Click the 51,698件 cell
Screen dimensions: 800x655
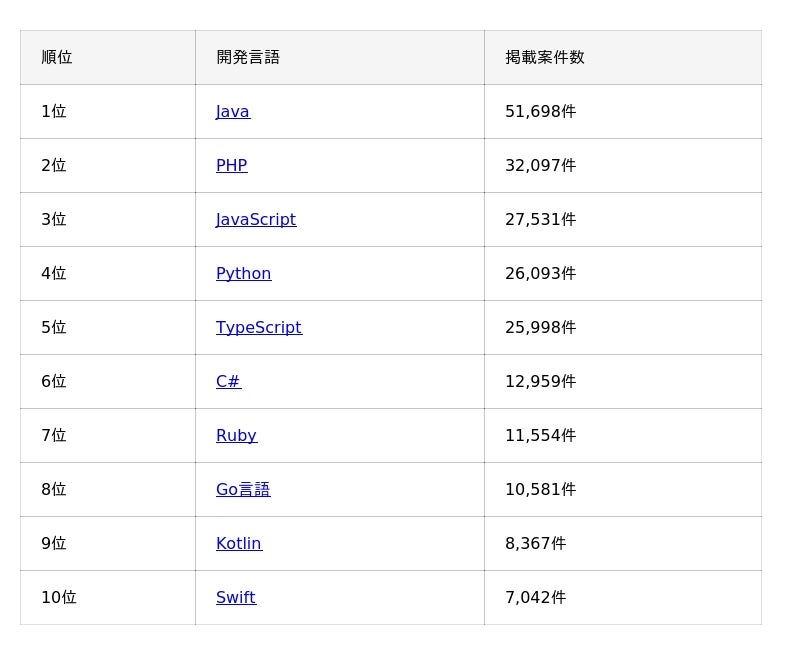[540, 112]
